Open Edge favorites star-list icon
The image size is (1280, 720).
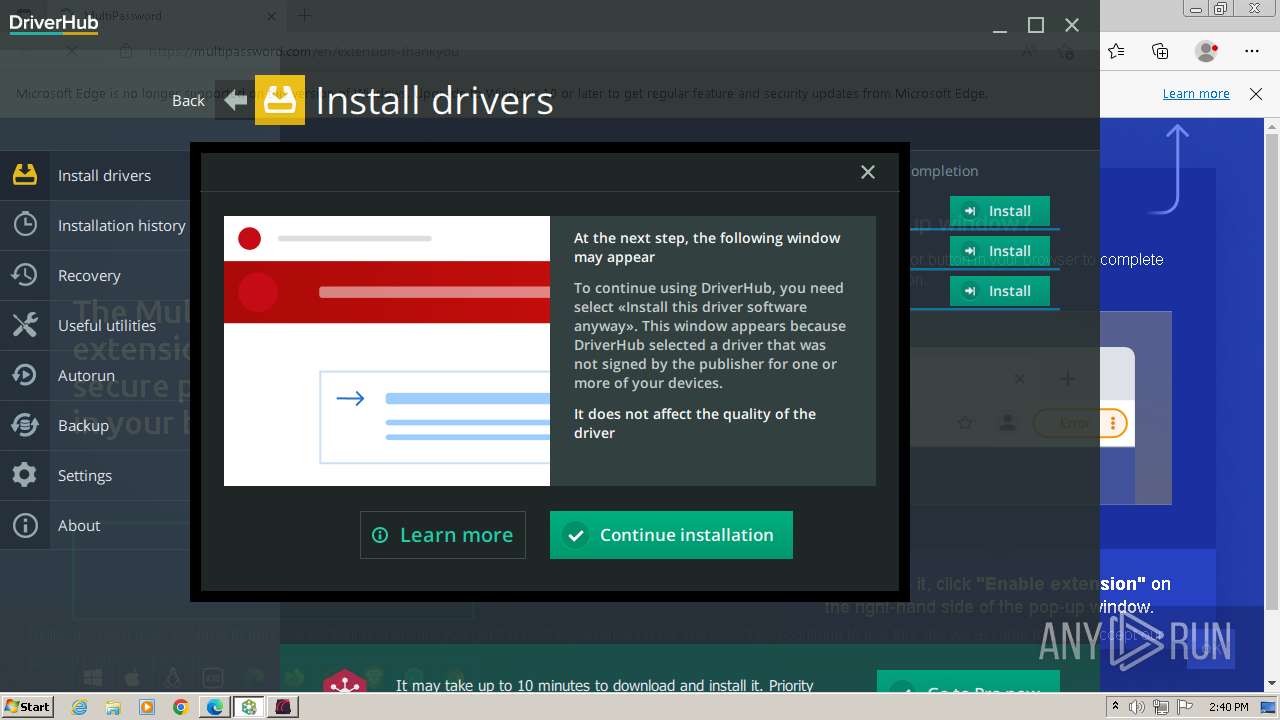tap(1116, 51)
